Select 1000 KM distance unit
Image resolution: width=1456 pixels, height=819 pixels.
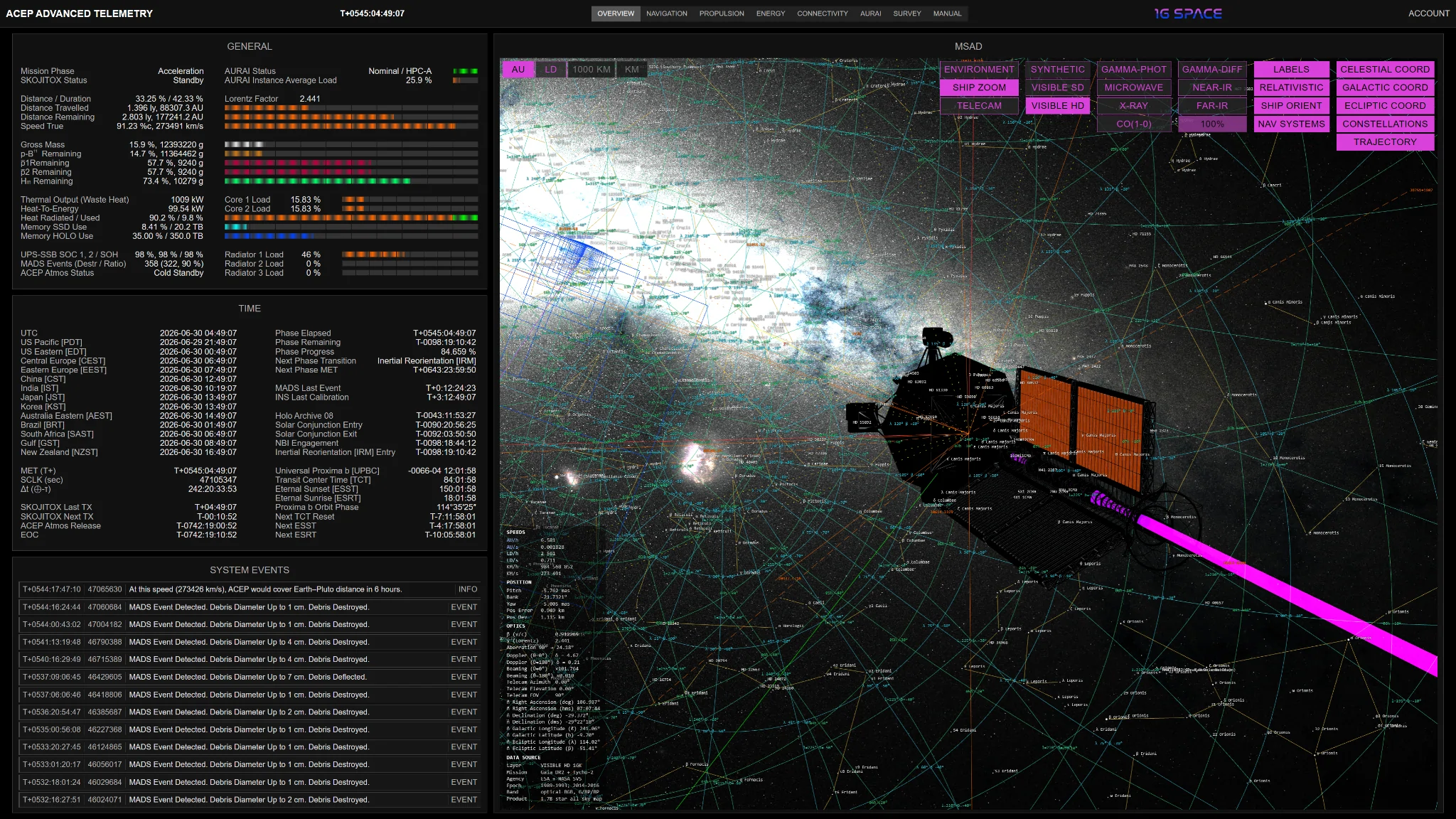pos(591,70)
